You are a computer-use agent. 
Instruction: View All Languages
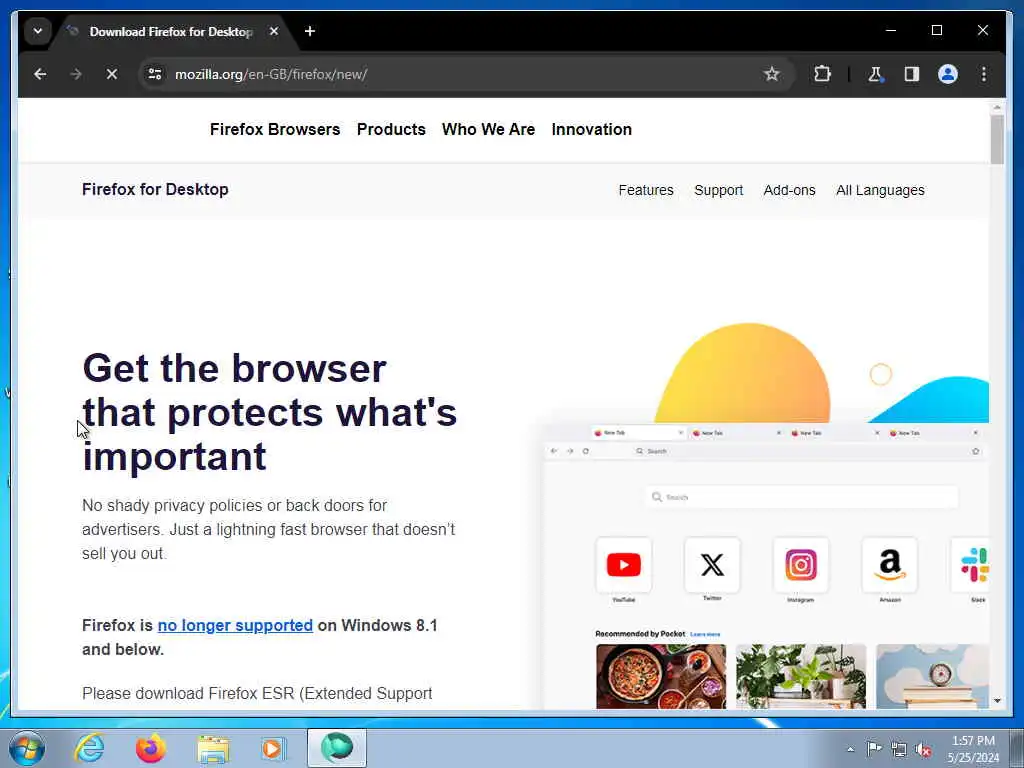pyautogui.click(x=880, y=190)
